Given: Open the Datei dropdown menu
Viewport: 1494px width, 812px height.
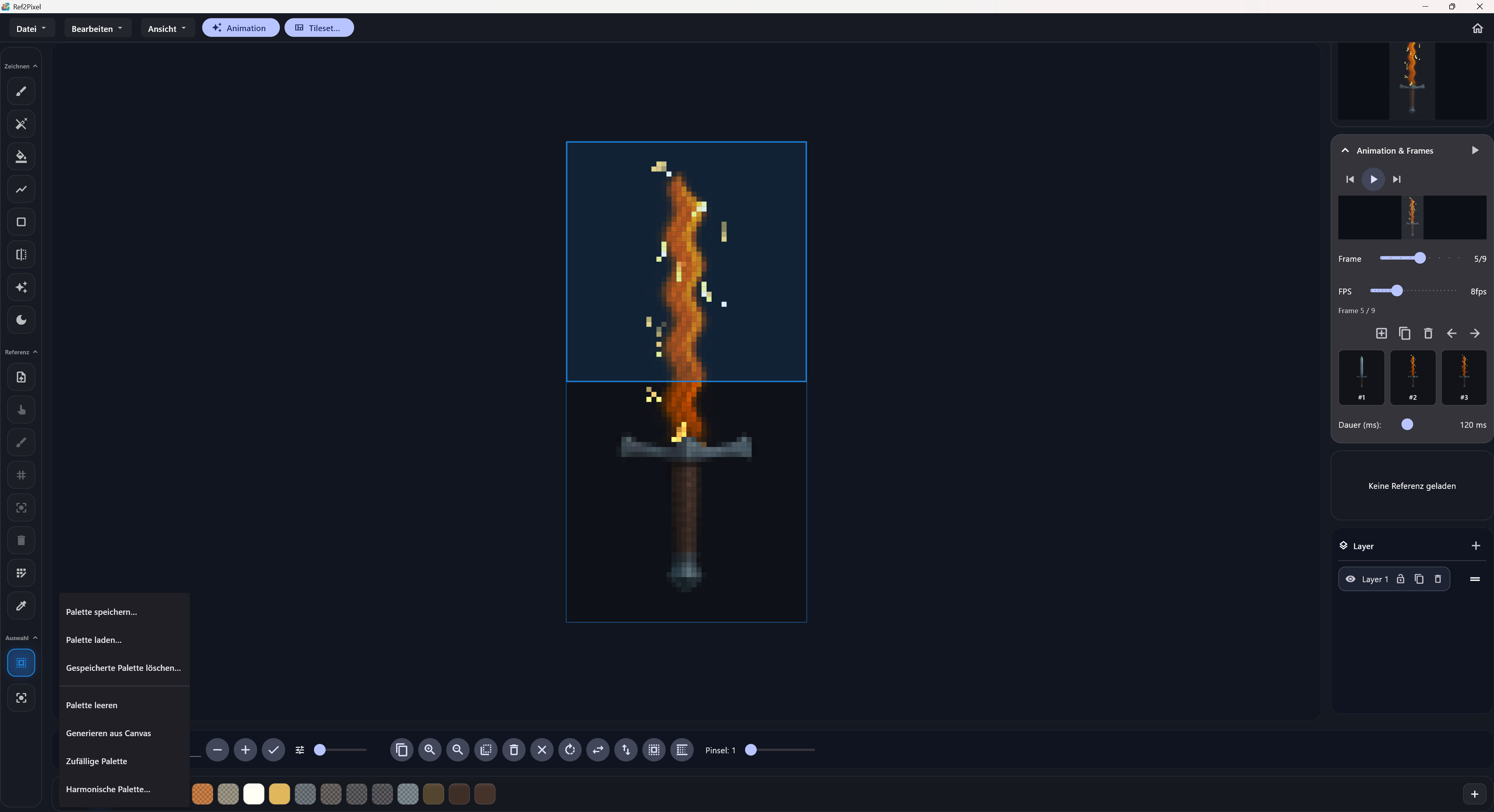Looking at the screenshot, I should pos(31,28).
